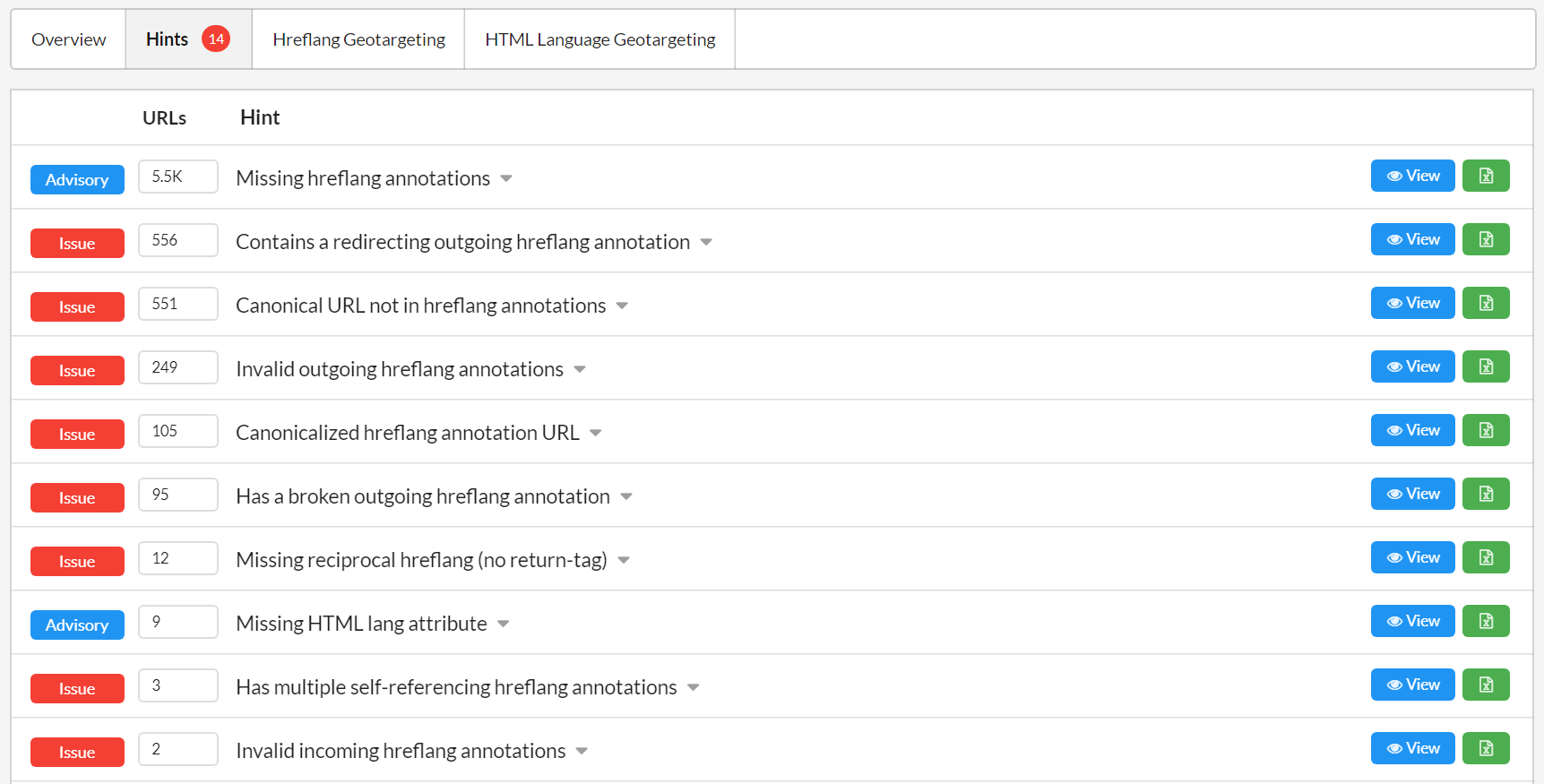1544x784 pixels.
Task: Click 'Missing hreflang annotations' hint text
Action: pyautogui.click(x=363, y=178)
